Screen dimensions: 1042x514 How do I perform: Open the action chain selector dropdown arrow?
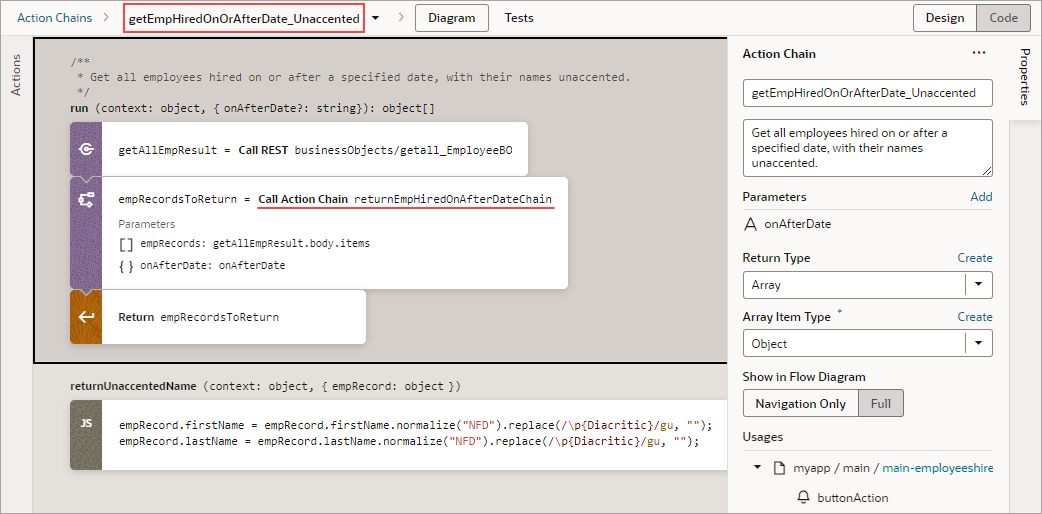[375, 19]
